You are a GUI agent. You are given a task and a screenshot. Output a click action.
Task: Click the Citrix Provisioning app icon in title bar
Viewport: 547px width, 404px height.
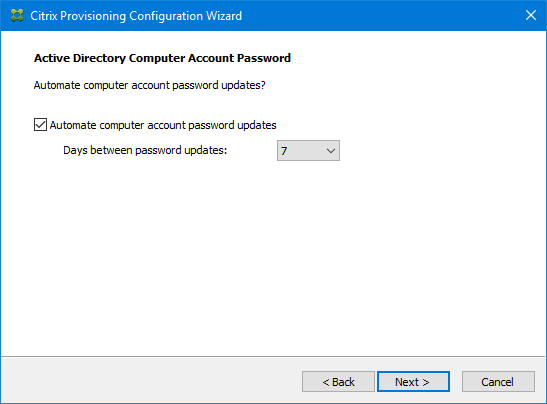tap(17, 16)
